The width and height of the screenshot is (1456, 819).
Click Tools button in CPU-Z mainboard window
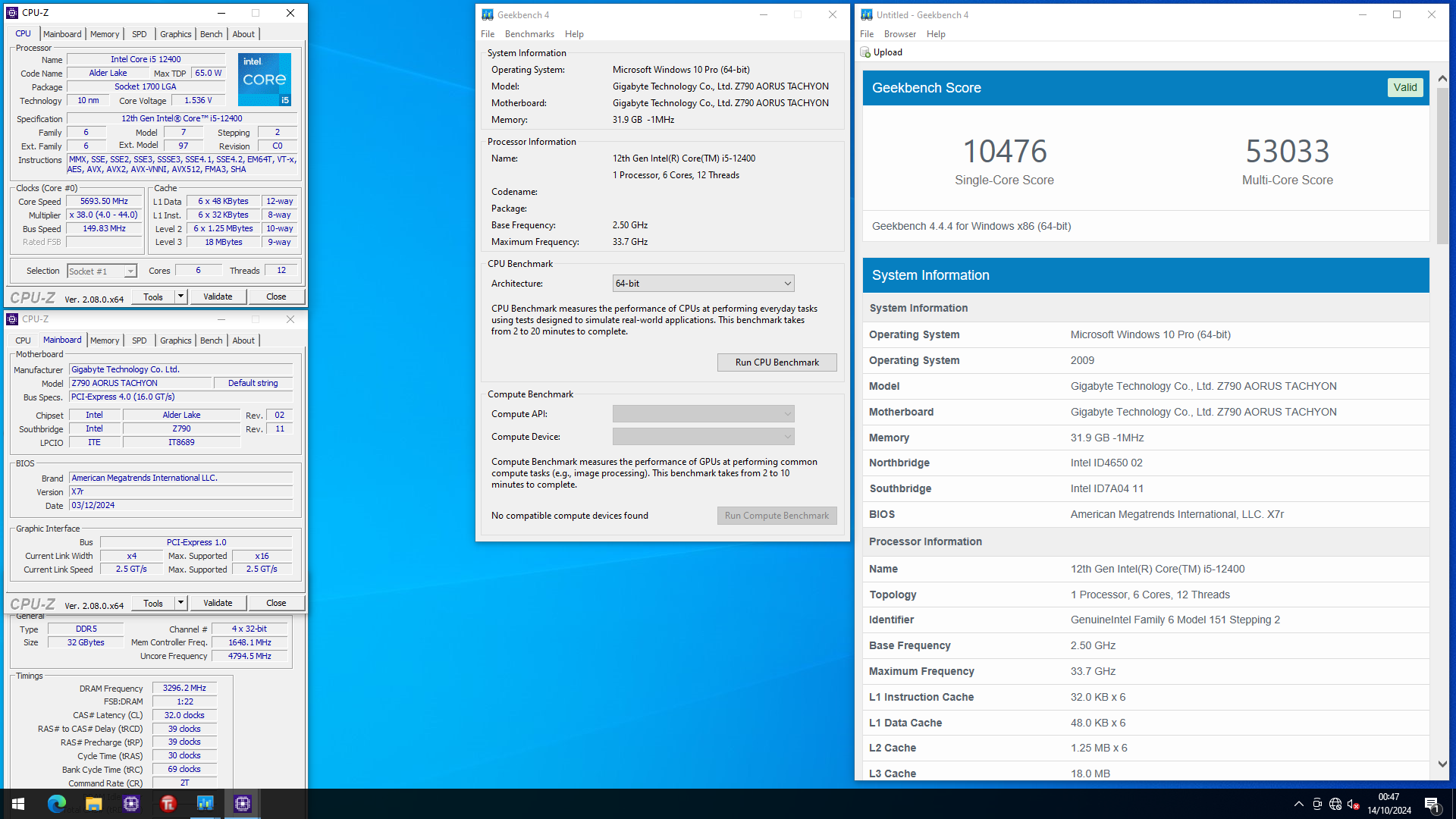click(x=153, y=603)
